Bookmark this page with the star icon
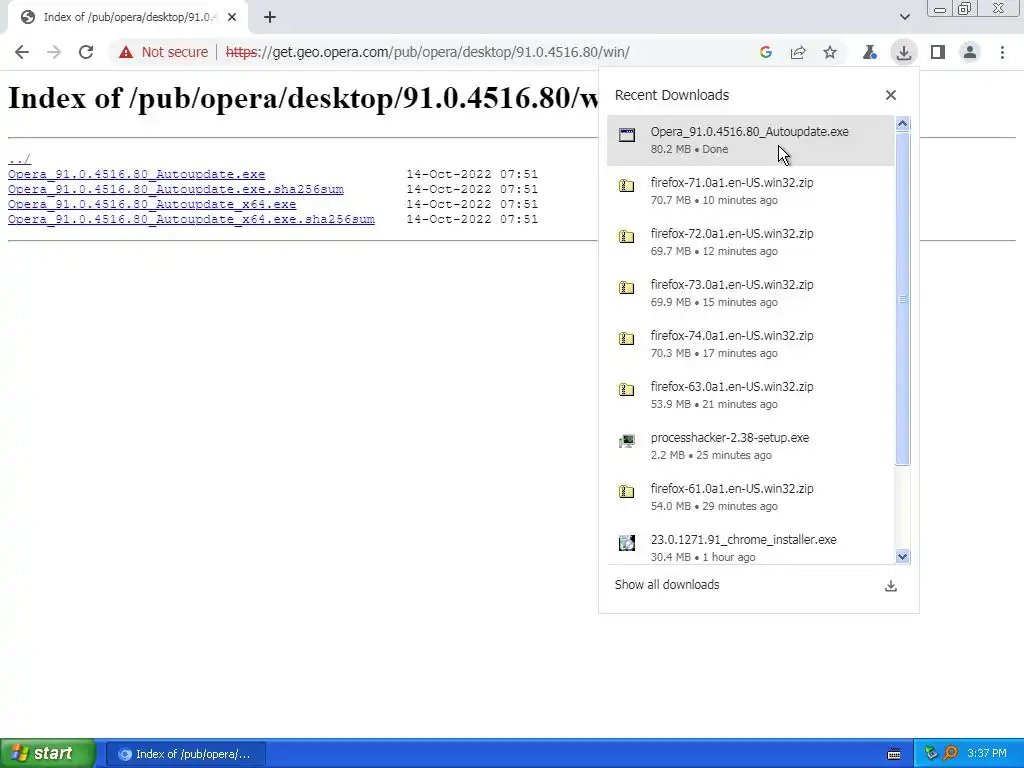This screenshot has width=1024, height=768. click(x=829, y=52)
